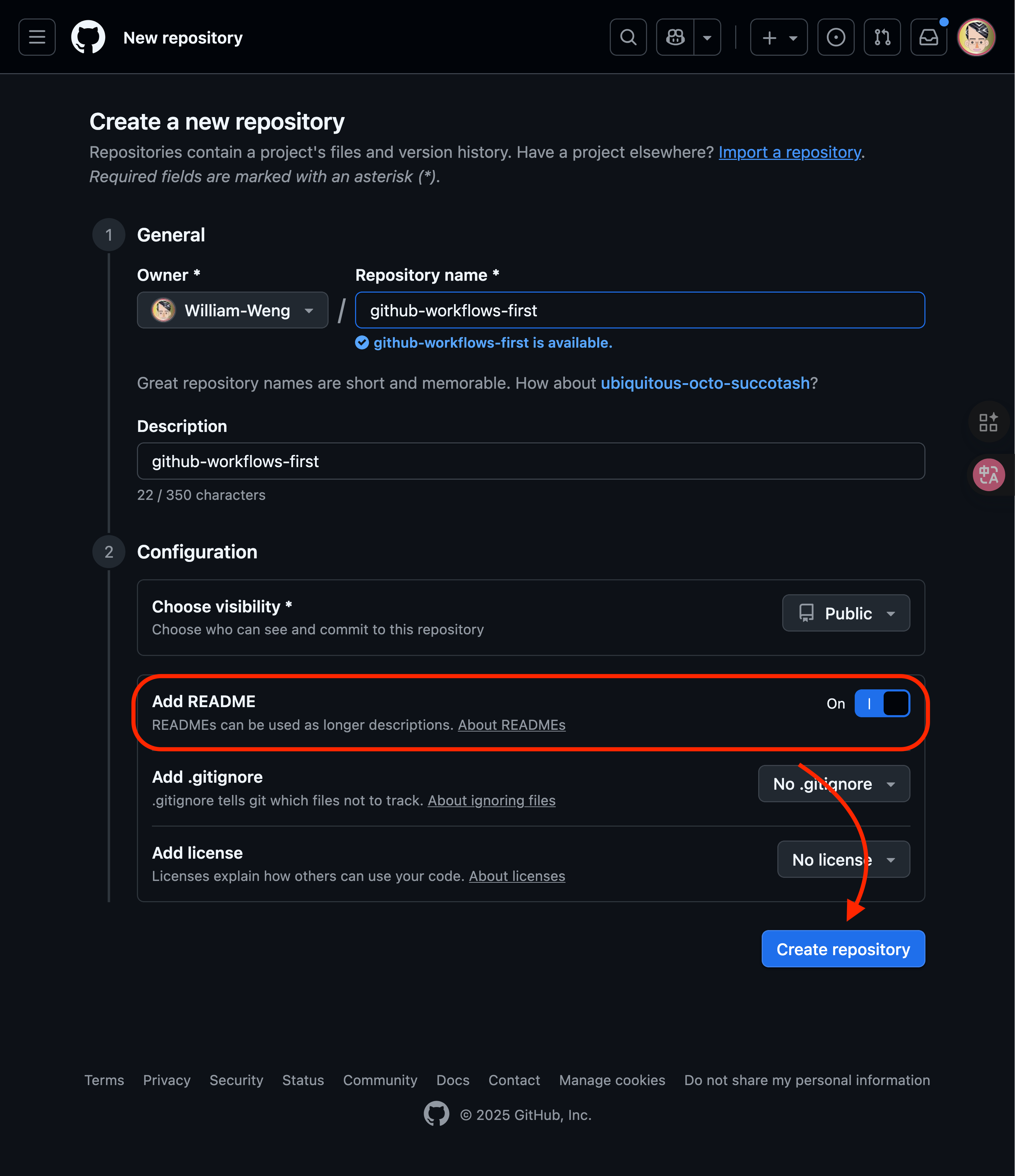Focus the Description text field

(531, 462)
